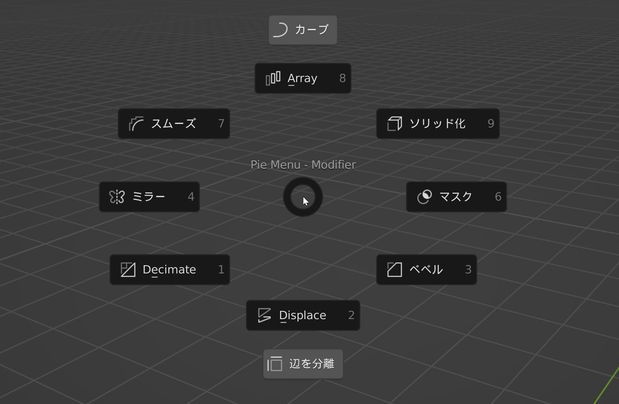Select the カーブ (Curve) modifier button
Image resolution: width=619 pixels, height=404 pixels.
click(x=303, y=30)
